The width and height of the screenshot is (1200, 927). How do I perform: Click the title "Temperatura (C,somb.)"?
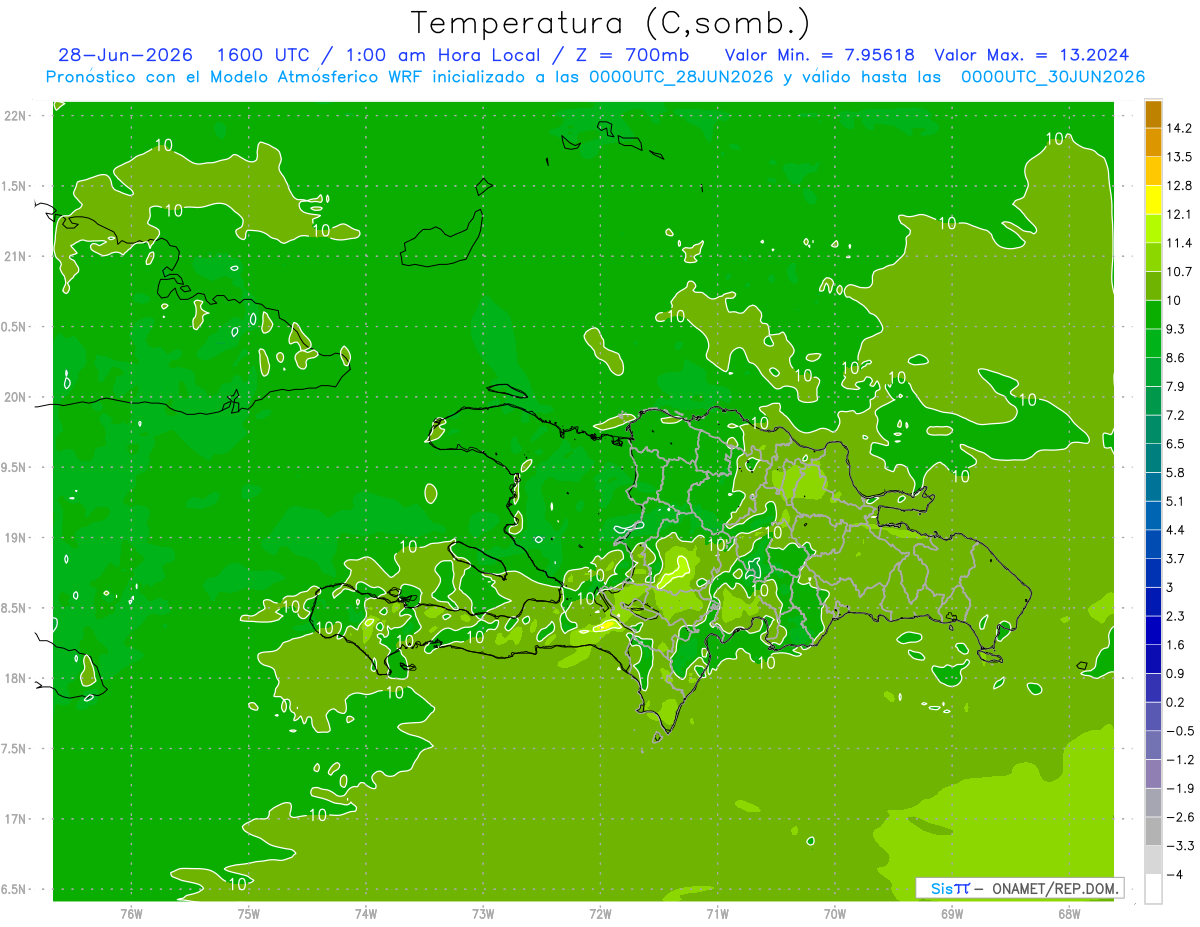pyautogui.click(x=611, y=23)
